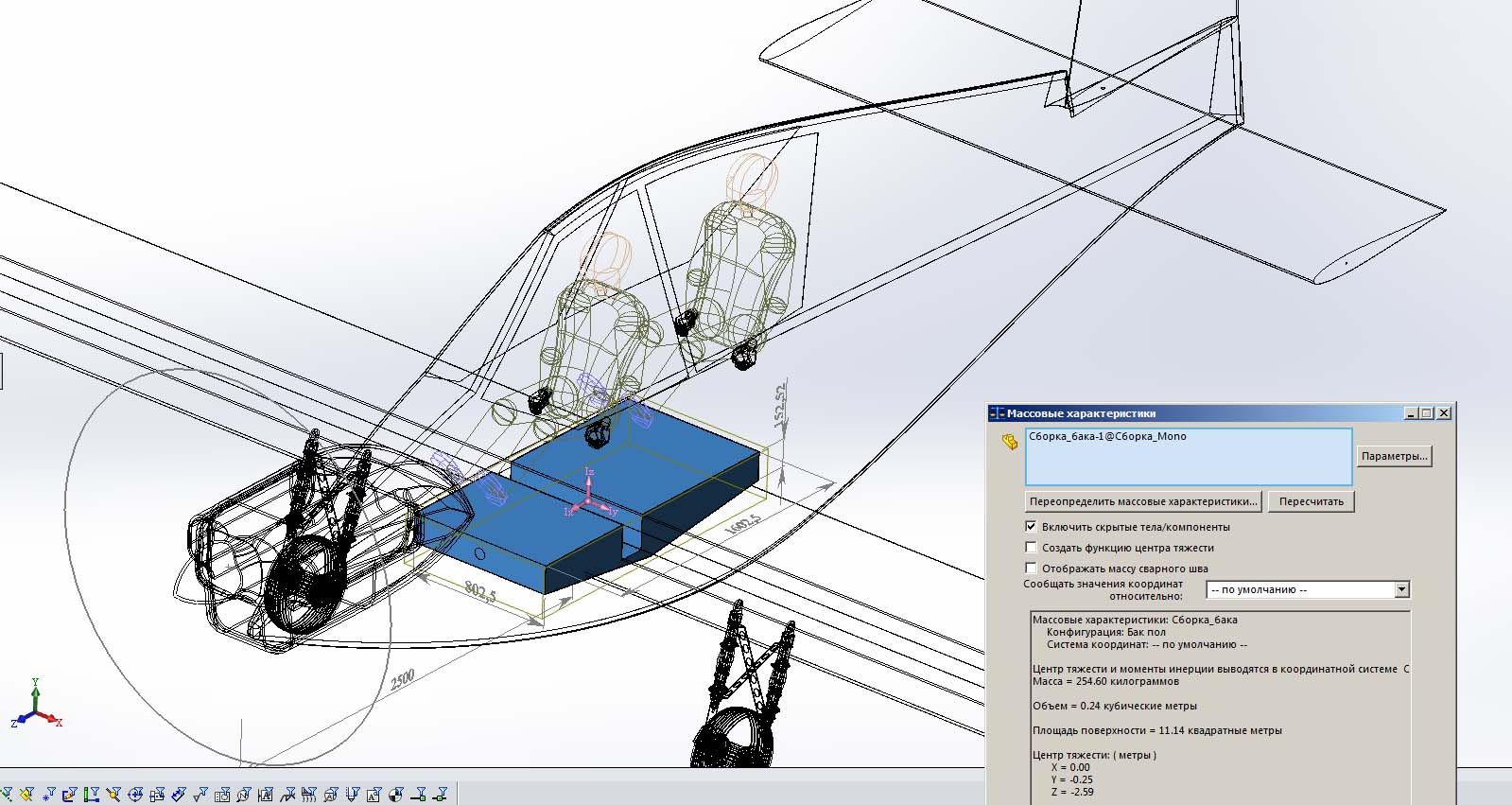Click the 'Y = -0.25' coordinate value
Image resolution: width=1512 pixels, height=805 pixels.
pyautogui.click(x=1071, y=779)
